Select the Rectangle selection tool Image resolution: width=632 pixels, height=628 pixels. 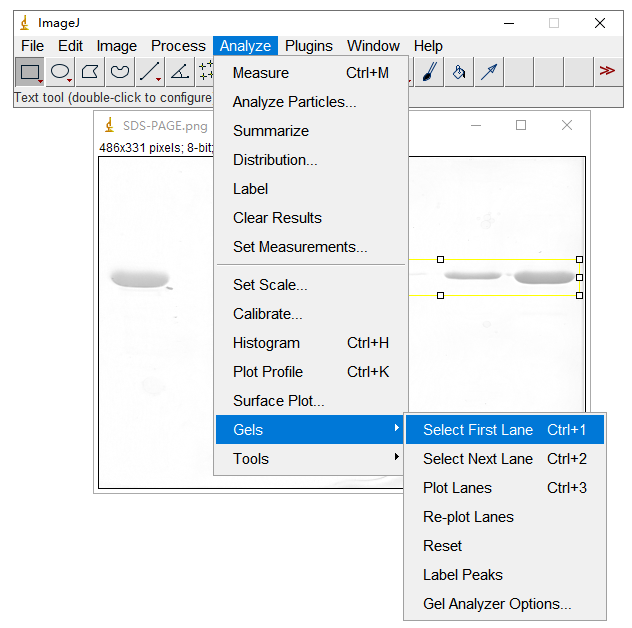coord(30,71)
